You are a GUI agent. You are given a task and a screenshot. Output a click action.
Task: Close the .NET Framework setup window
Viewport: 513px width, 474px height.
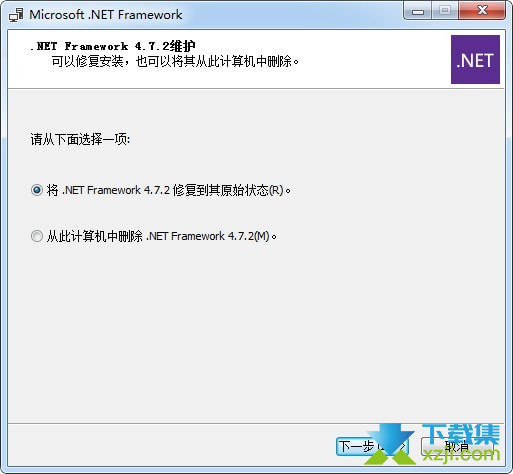[x=482, y=11]
